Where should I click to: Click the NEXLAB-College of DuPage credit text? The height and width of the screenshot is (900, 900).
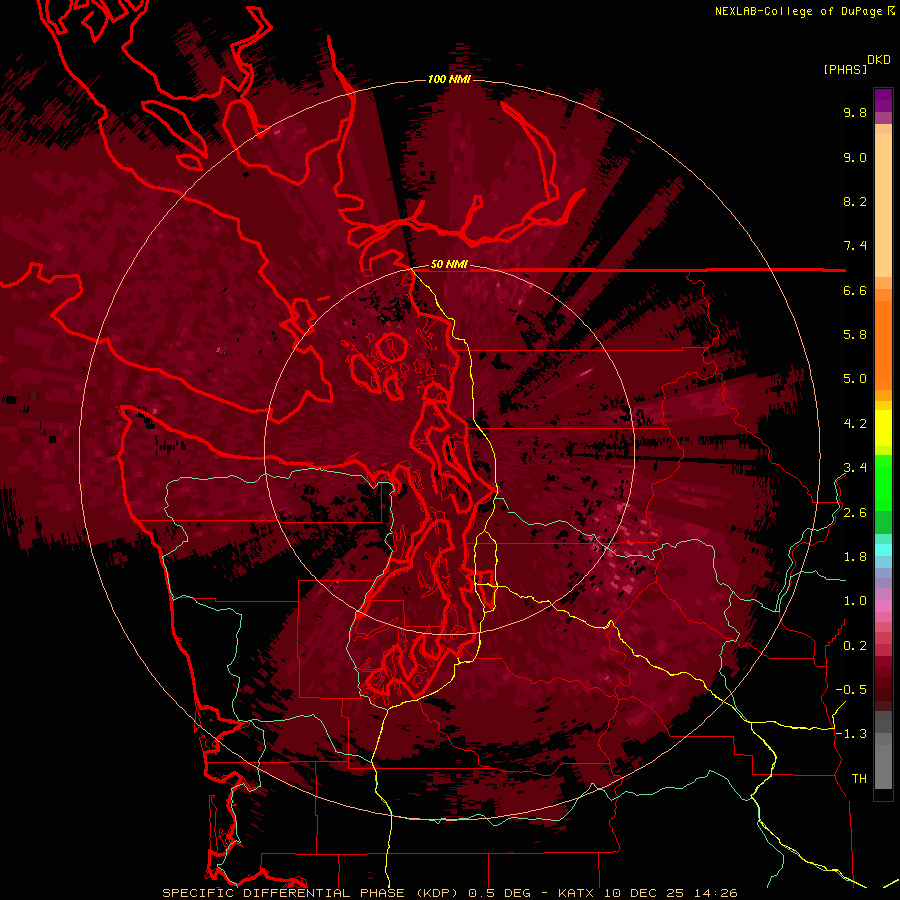[799, 11]
